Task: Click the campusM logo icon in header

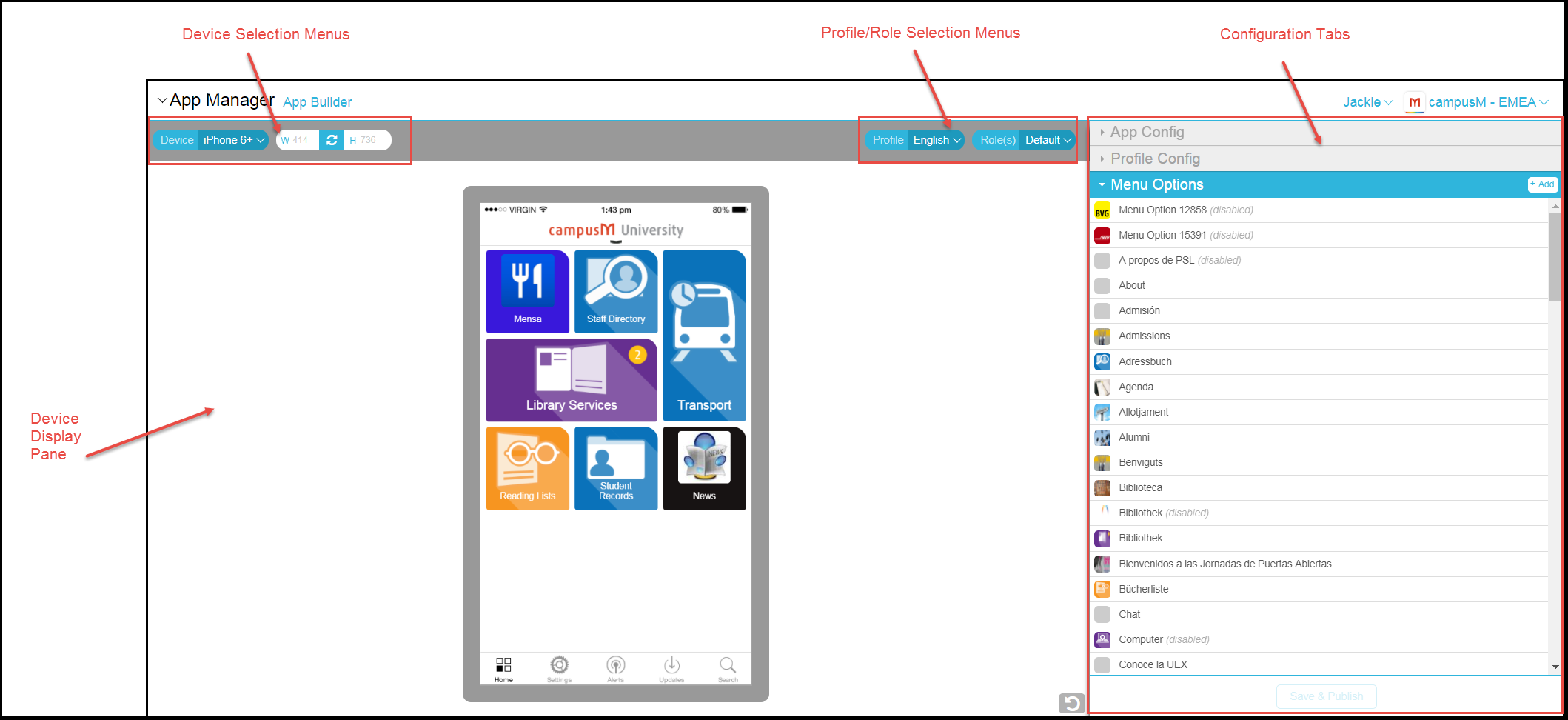Action: pyautogui.click(x=1414, y=102)
